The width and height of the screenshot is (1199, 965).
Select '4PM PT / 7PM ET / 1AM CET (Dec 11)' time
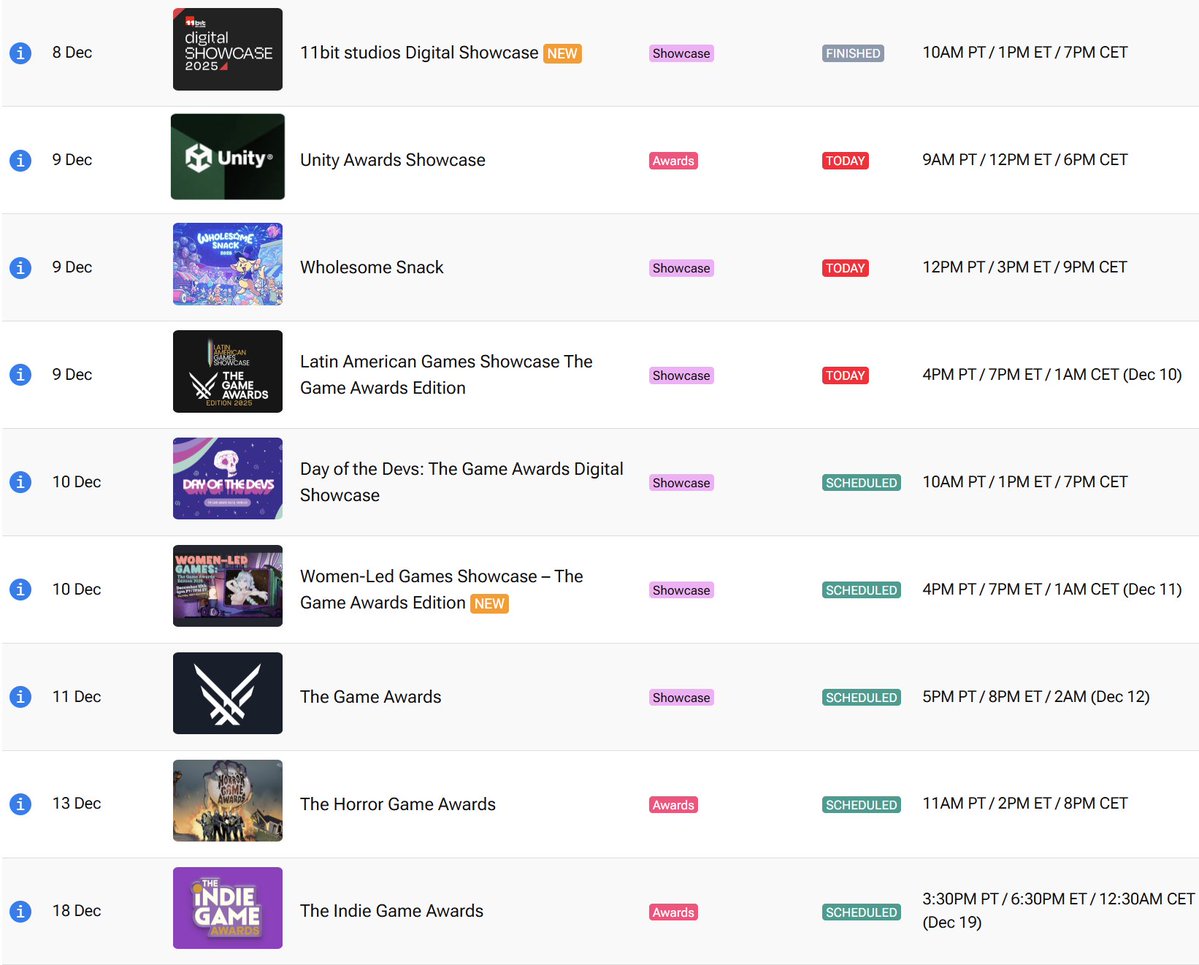[x=1052, y=590]
